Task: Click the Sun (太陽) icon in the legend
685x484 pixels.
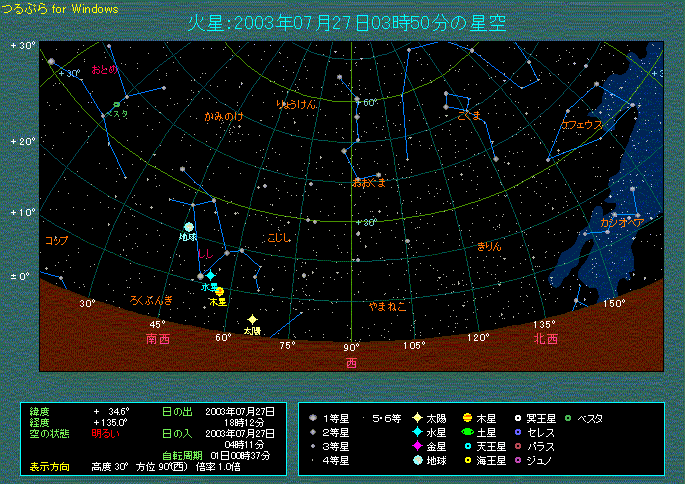Action: (415, 418)
